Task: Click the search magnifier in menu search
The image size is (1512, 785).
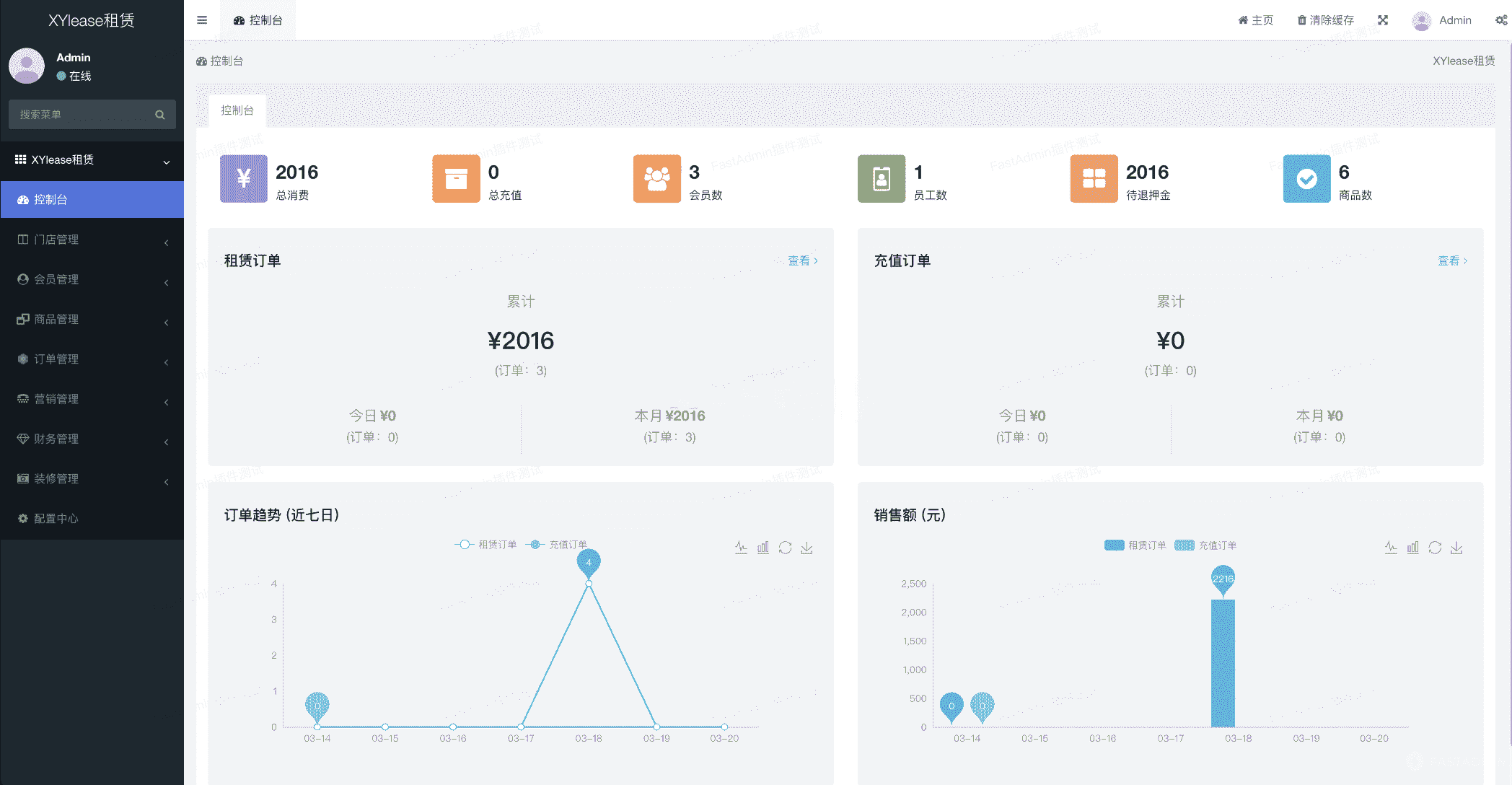Action: click(x=160, y=115)
